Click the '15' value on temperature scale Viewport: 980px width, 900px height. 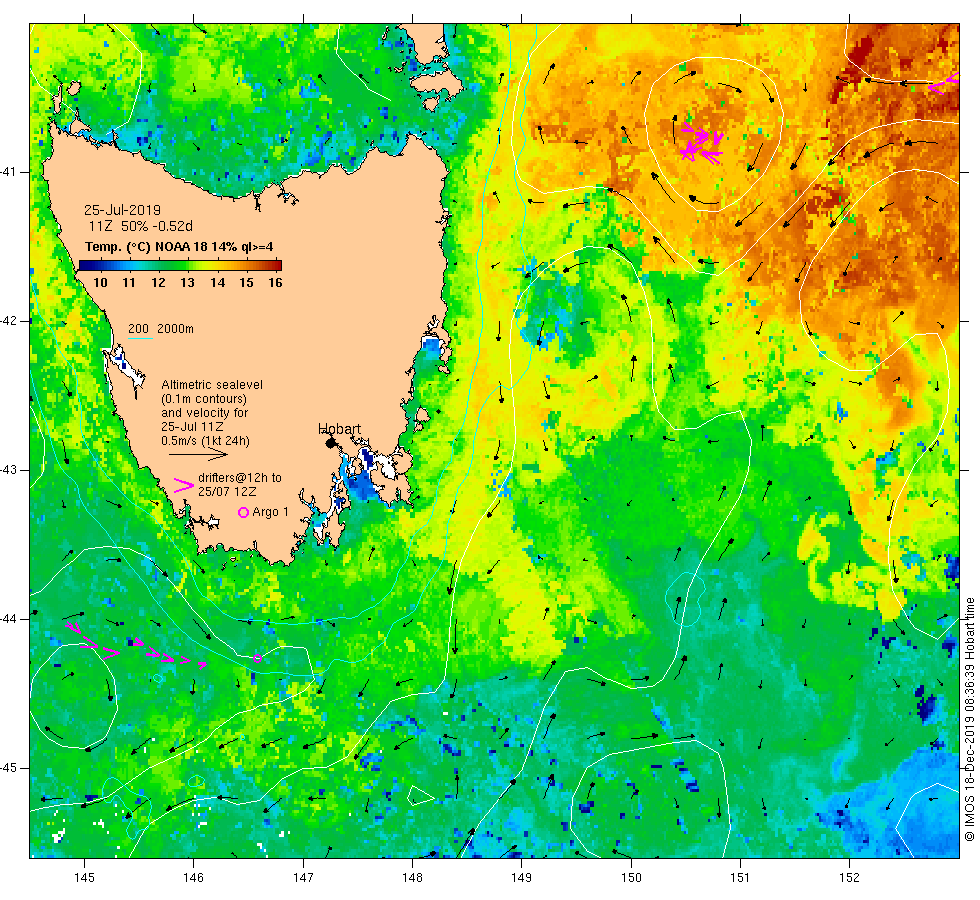coord(246,282)
